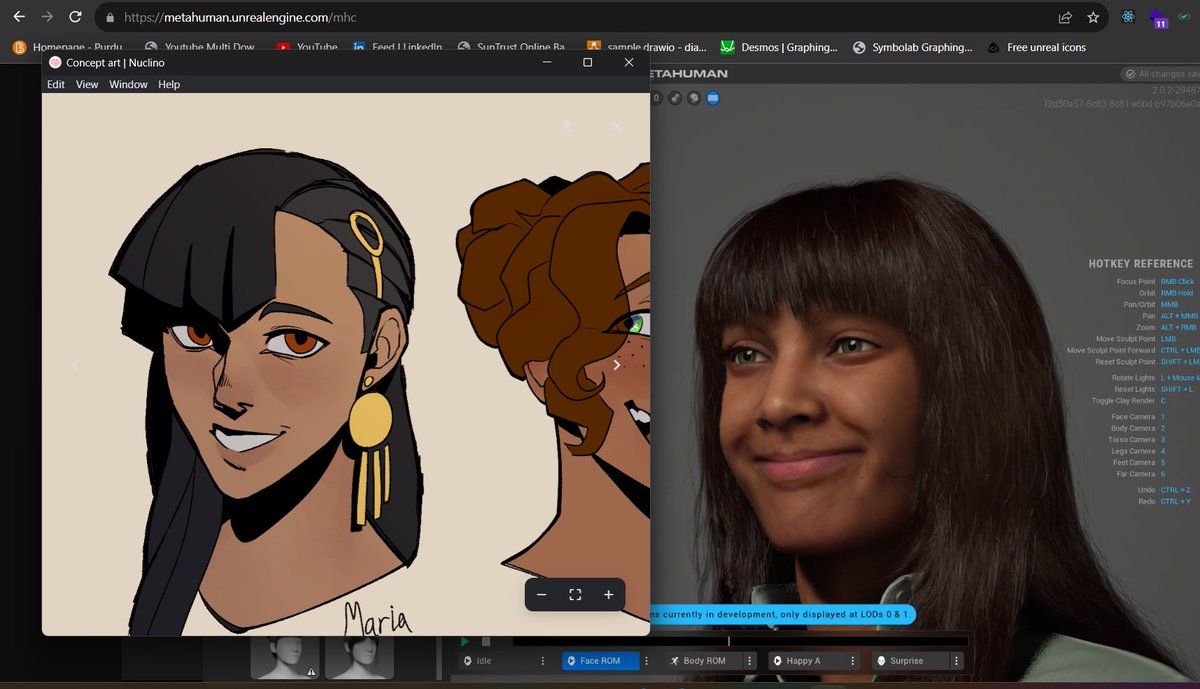The image size is (1200, 689).
Task: Click the browser forward arrow
Action: (47, 18)
